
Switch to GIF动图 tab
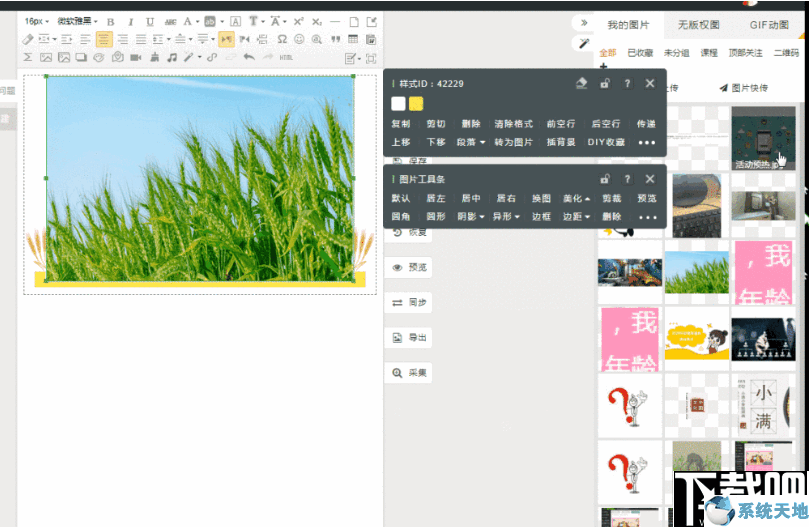coord(769,24)
